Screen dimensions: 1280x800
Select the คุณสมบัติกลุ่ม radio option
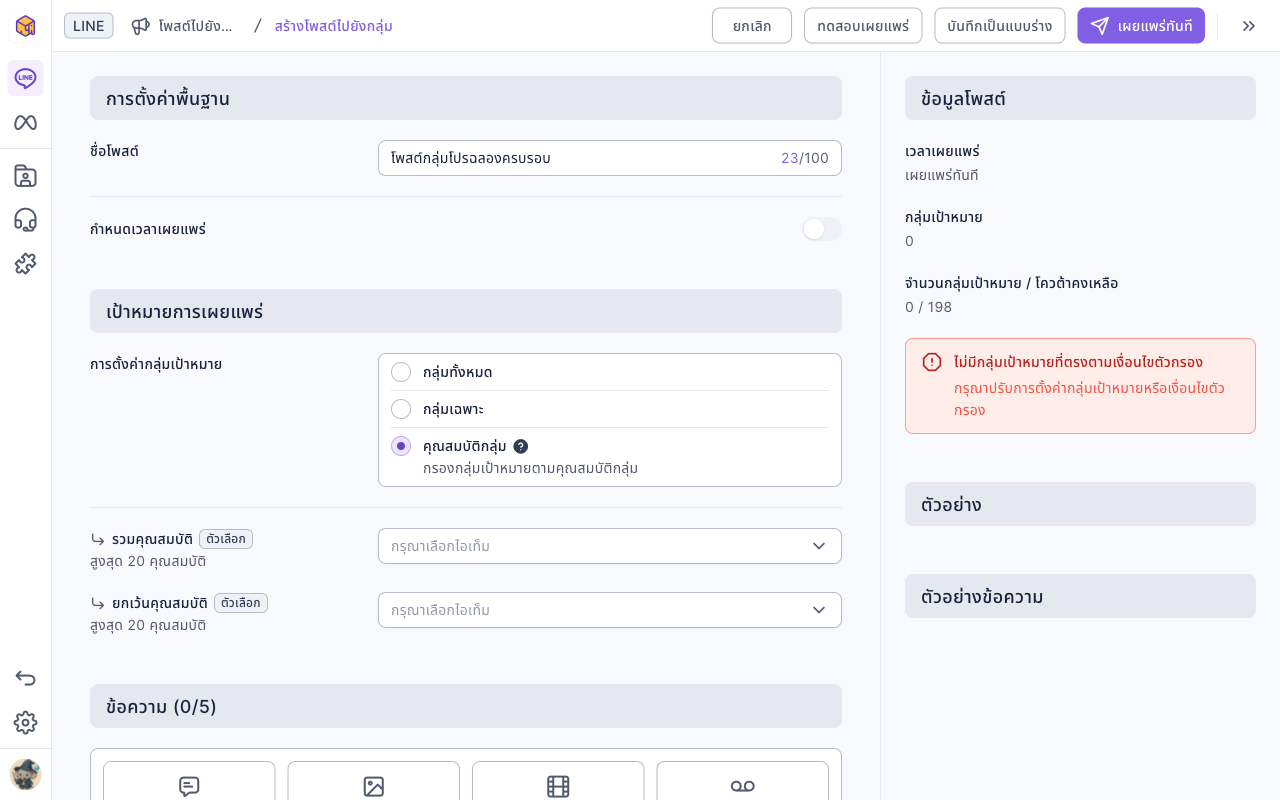coord(401,446)
